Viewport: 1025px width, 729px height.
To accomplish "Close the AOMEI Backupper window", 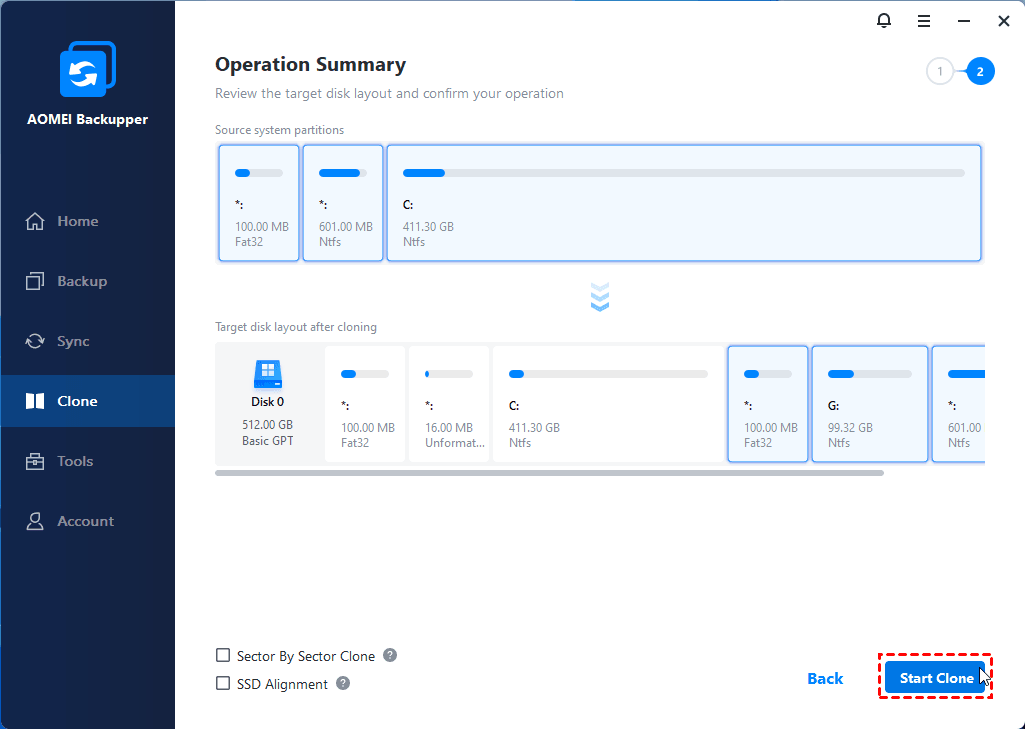I will (1003, 22).
